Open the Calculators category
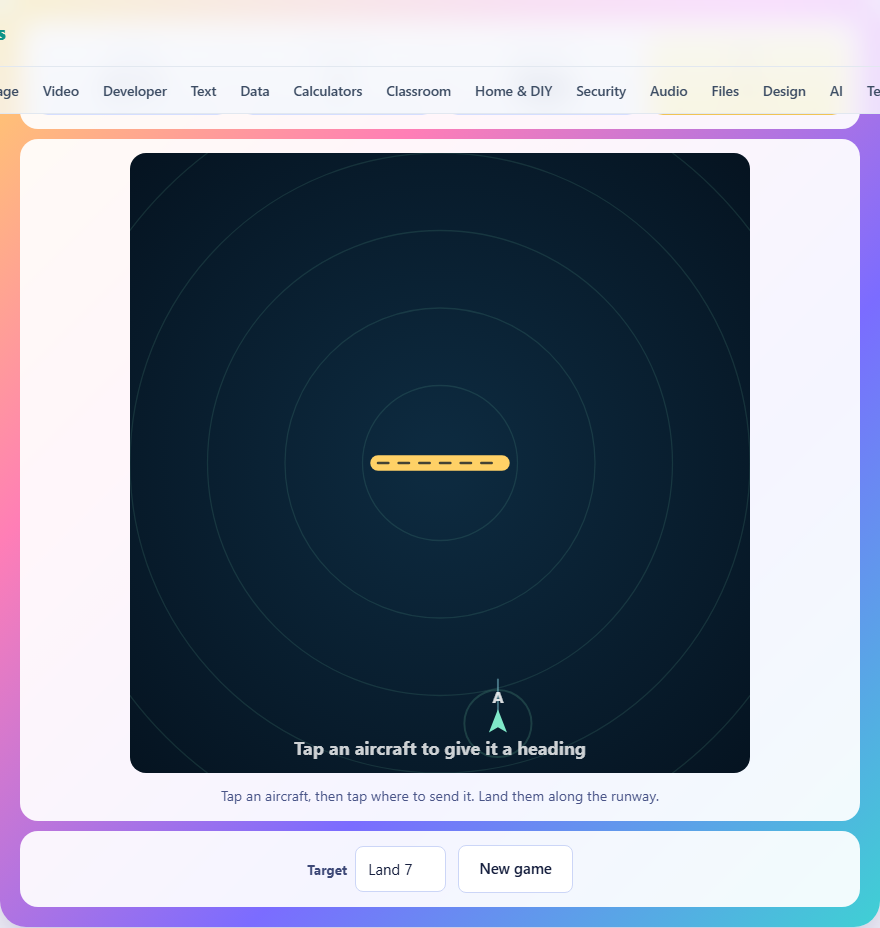 (x=328, y=91)
